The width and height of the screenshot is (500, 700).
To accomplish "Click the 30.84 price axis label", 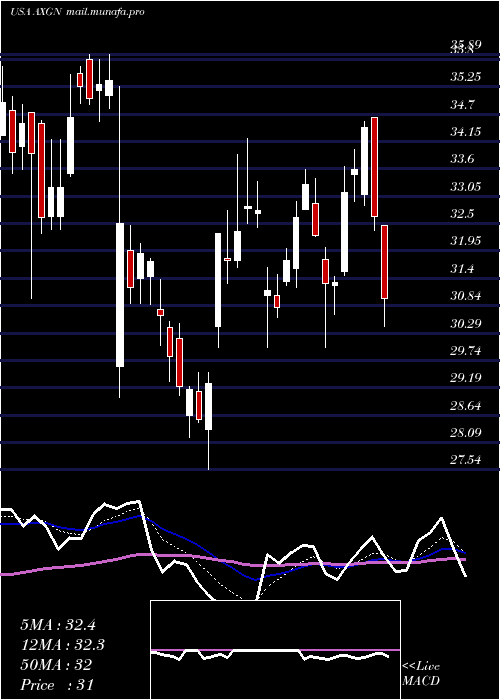I will click(x=466, y=296).
